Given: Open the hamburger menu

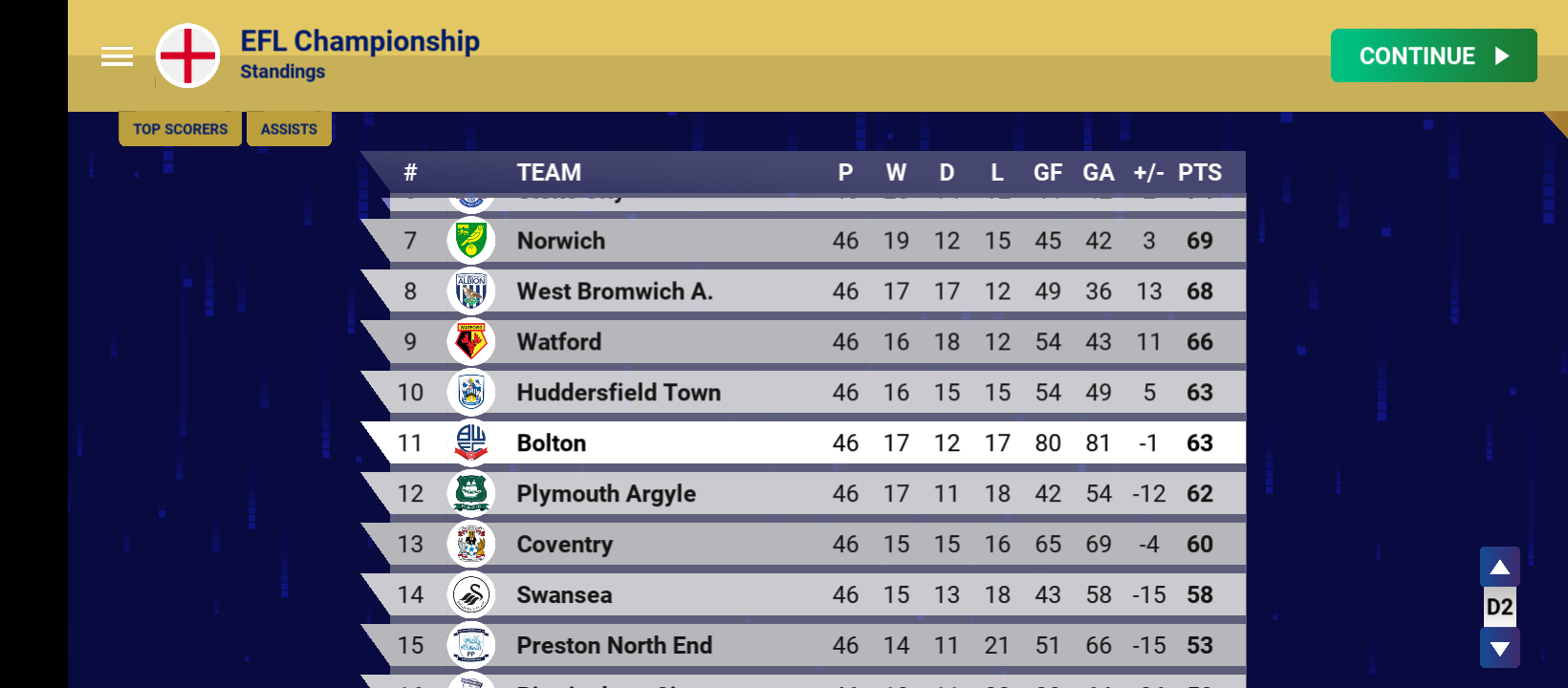Looking at the screenshot, I should pos(117,56).
